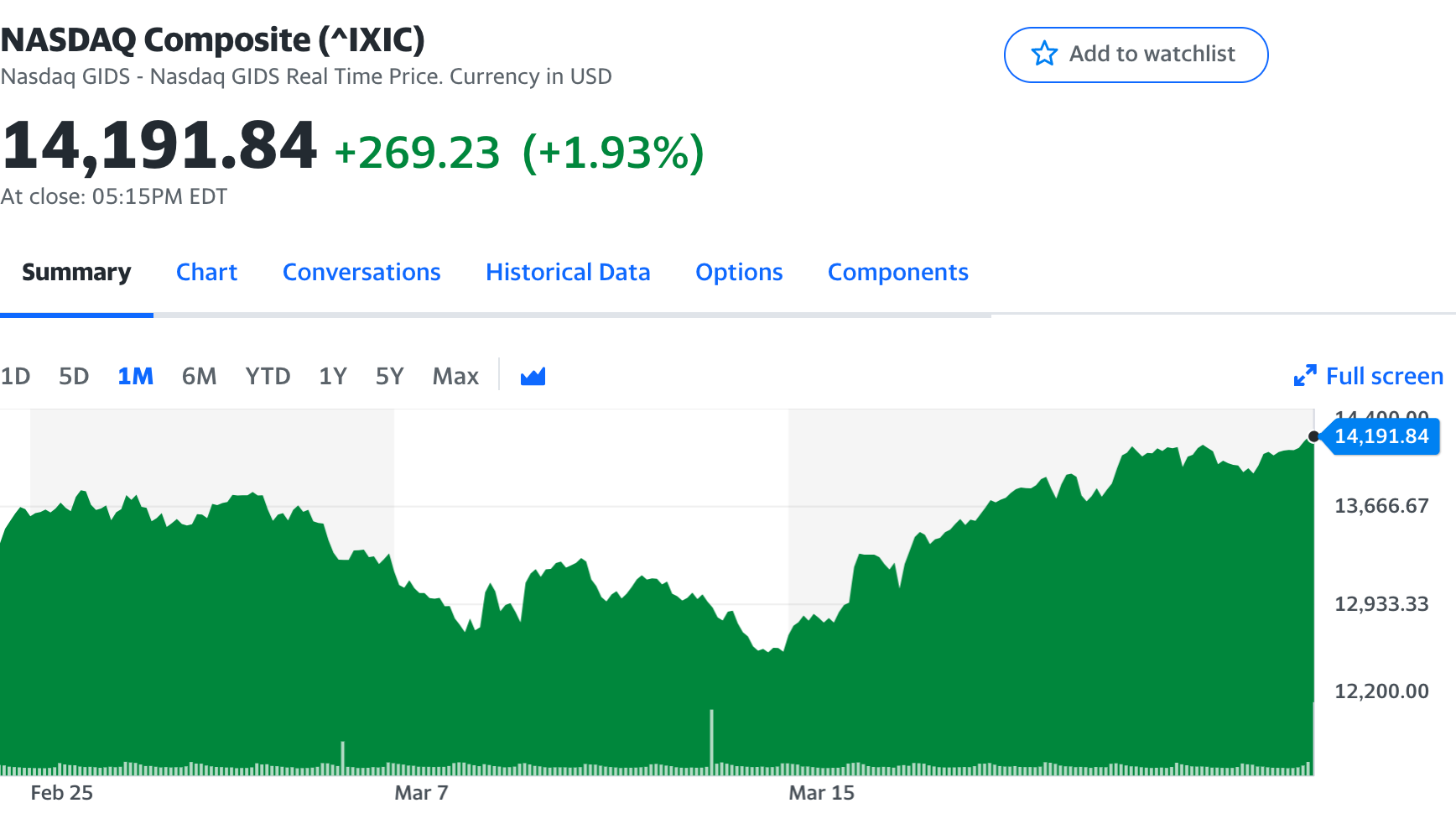Click the 12,933.33 axis value
This screenshot has width=1456, height=824.
(1381, 604)
